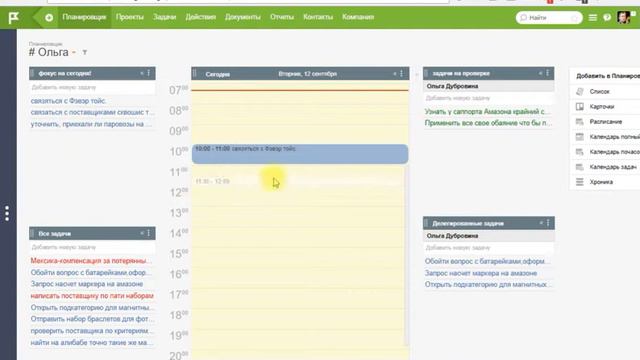Open red task написать поставщику по пяти наборам
The height and width of the screenshot is (360, 640).
pyautogui.click(x=92, y=296)
